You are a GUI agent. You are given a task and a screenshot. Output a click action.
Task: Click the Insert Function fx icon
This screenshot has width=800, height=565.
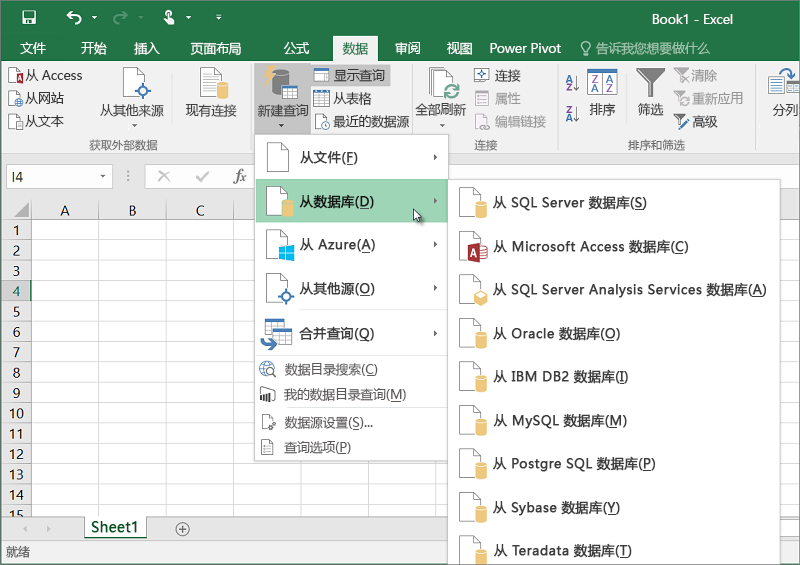[240, 177]
